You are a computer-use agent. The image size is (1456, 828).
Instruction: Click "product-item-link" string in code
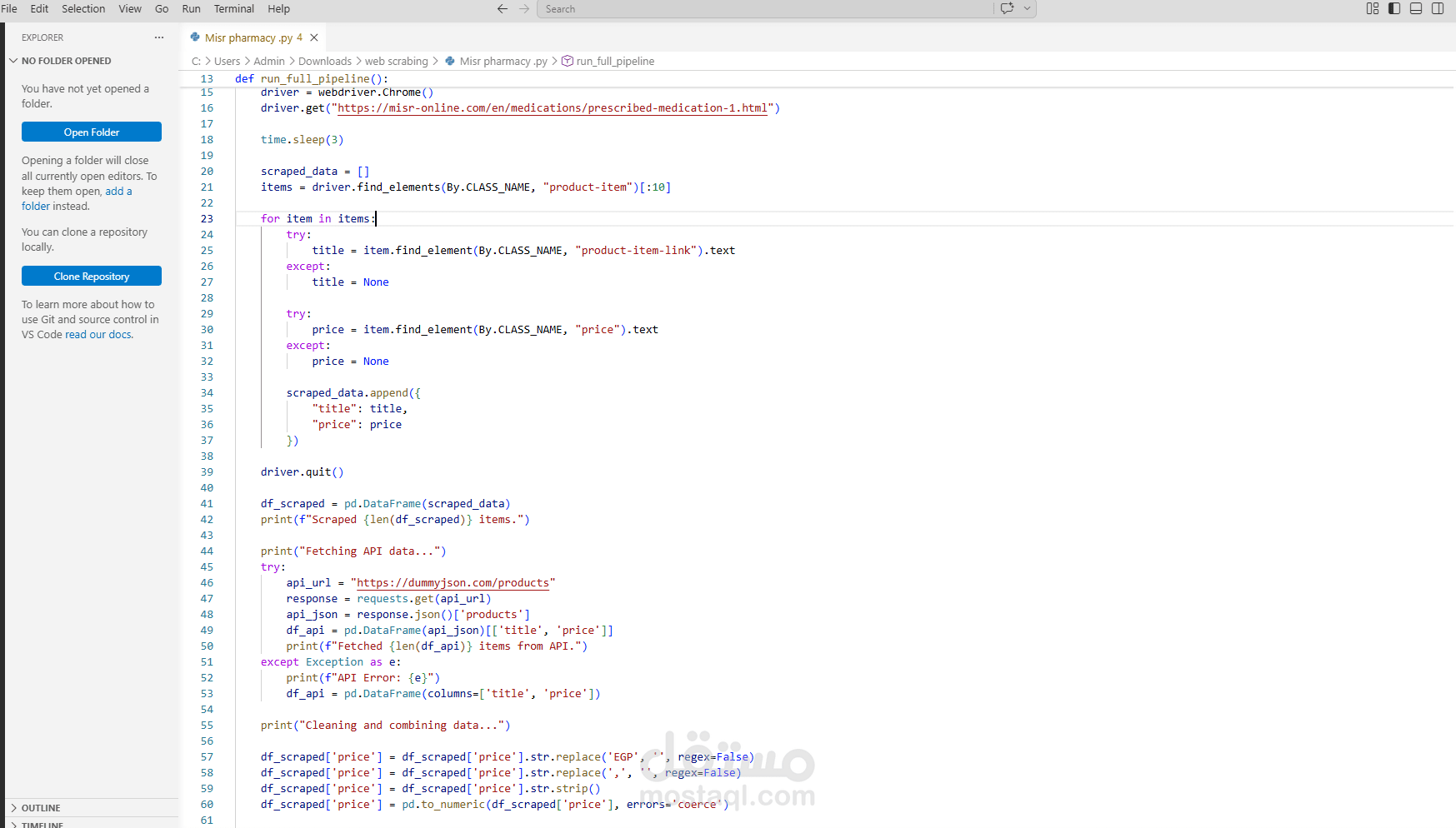pyautogui.click(x=636, y=251)
